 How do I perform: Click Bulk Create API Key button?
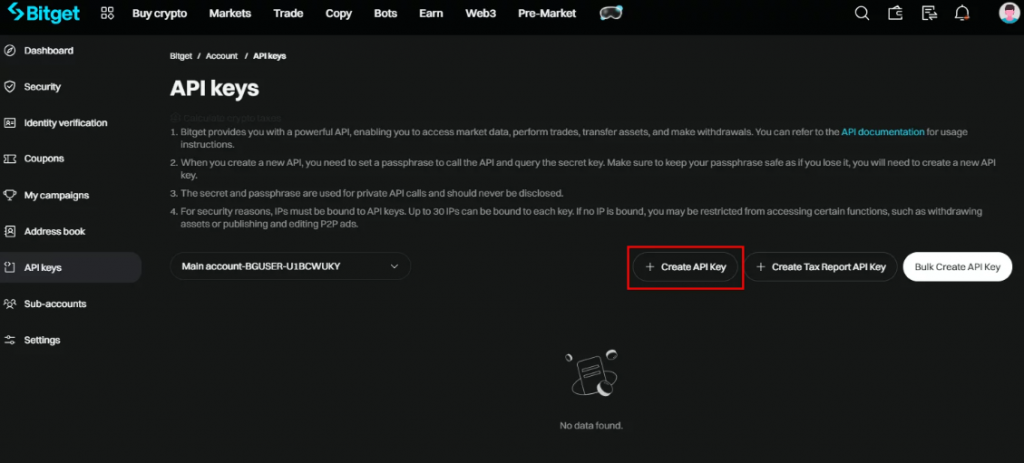957,267
